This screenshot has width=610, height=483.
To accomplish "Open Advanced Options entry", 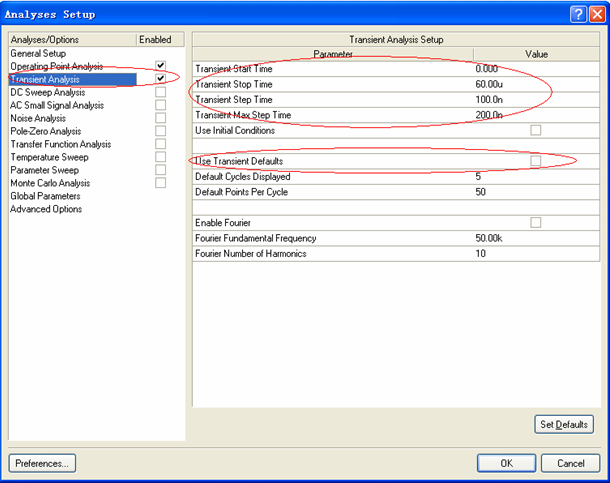I will 46,209.
